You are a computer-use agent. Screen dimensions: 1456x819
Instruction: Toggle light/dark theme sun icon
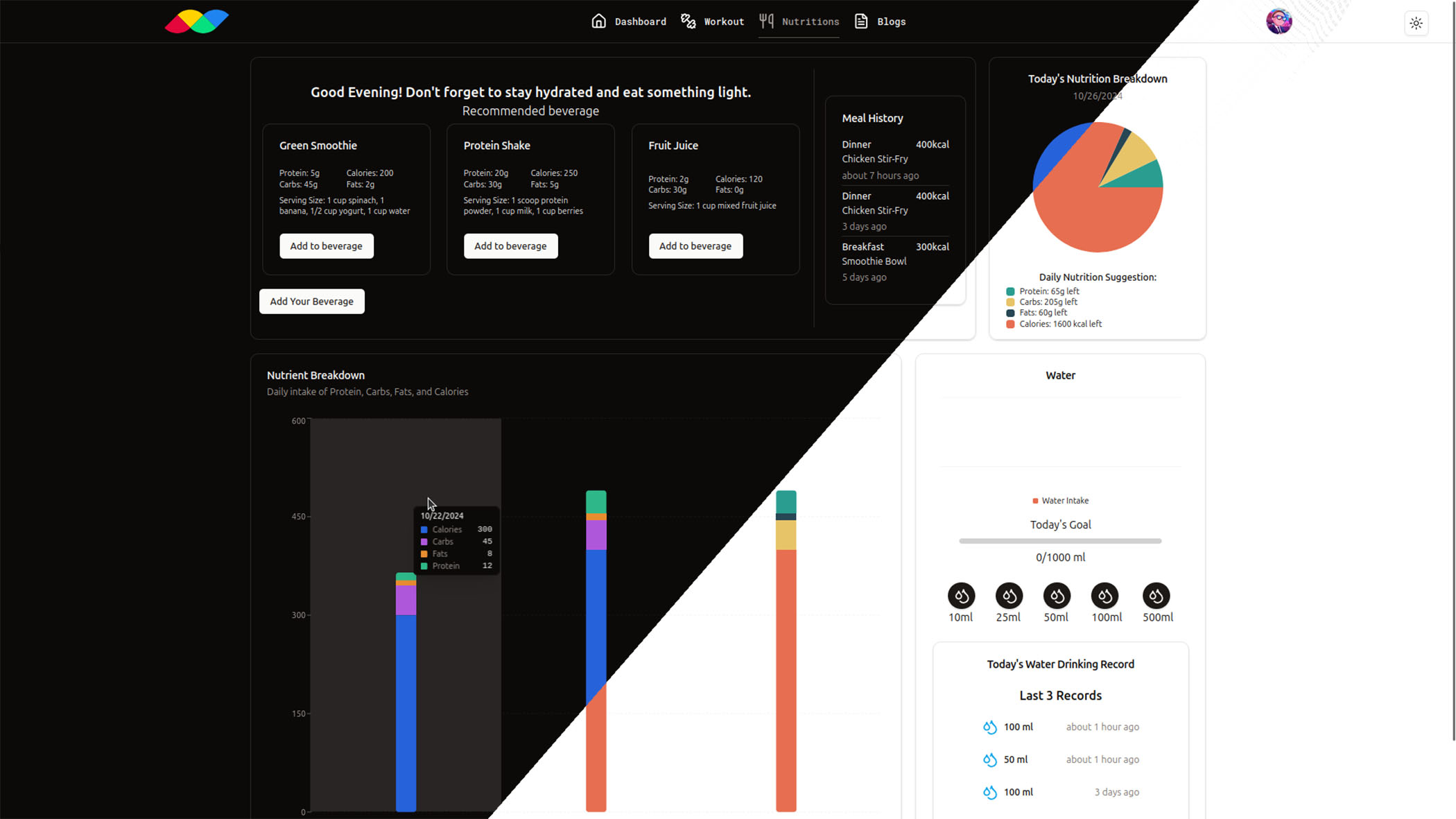click(x=1416, y=23)
